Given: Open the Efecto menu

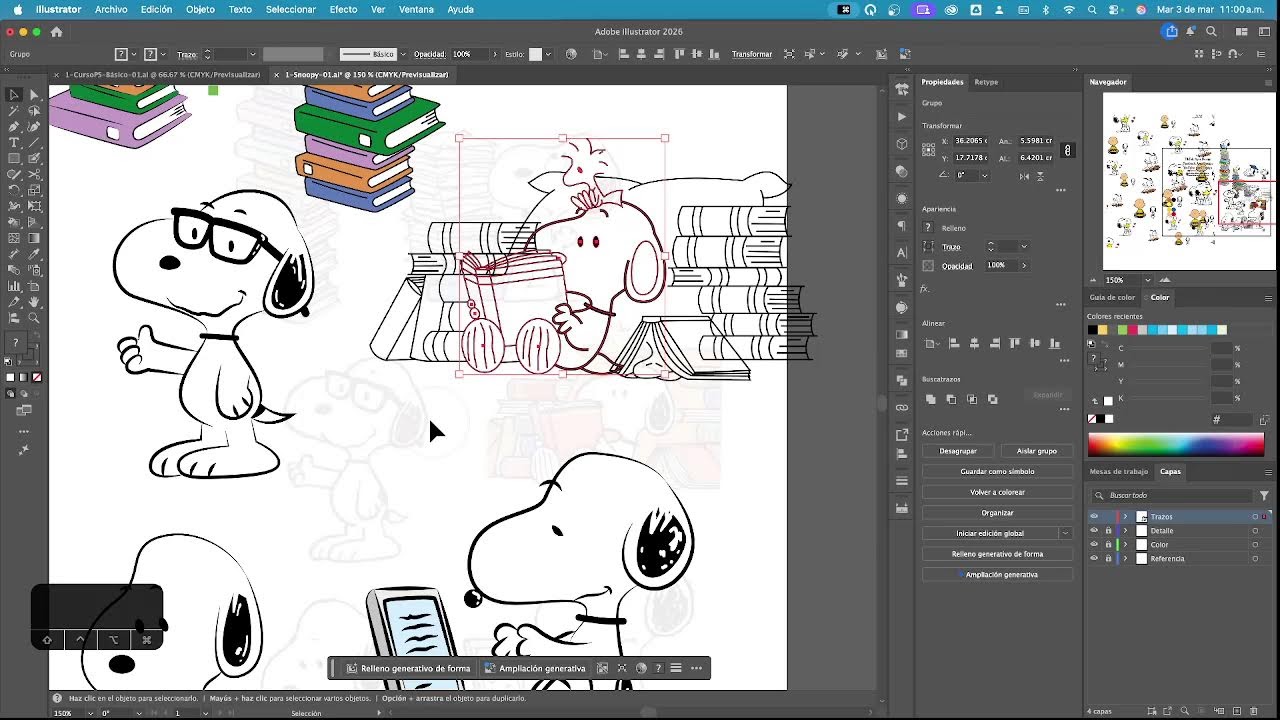Looking at the screenshot, I should pos(343,9).
